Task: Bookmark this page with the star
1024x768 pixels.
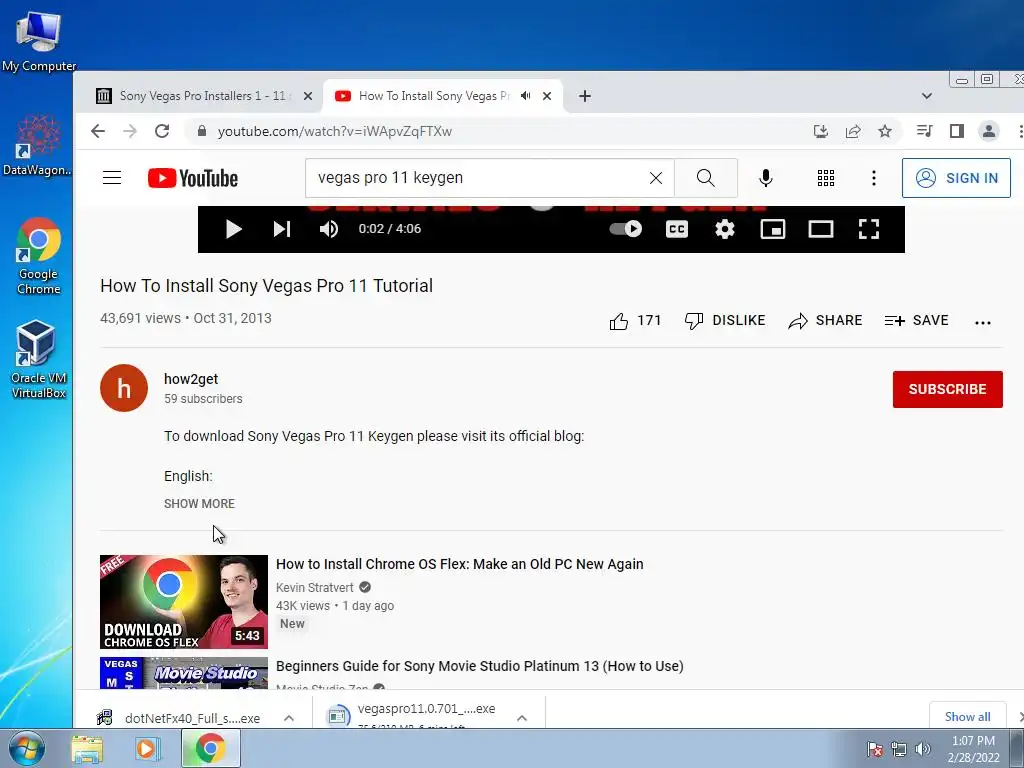Action: (x=885, y=131)
